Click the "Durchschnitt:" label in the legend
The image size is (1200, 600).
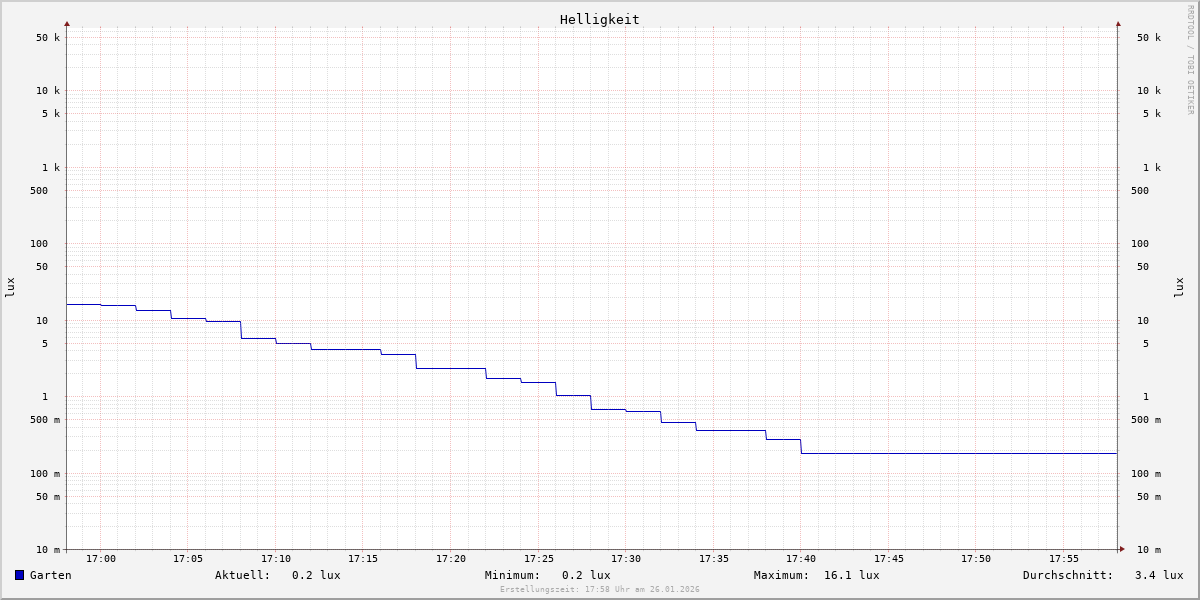[1068, 575]
